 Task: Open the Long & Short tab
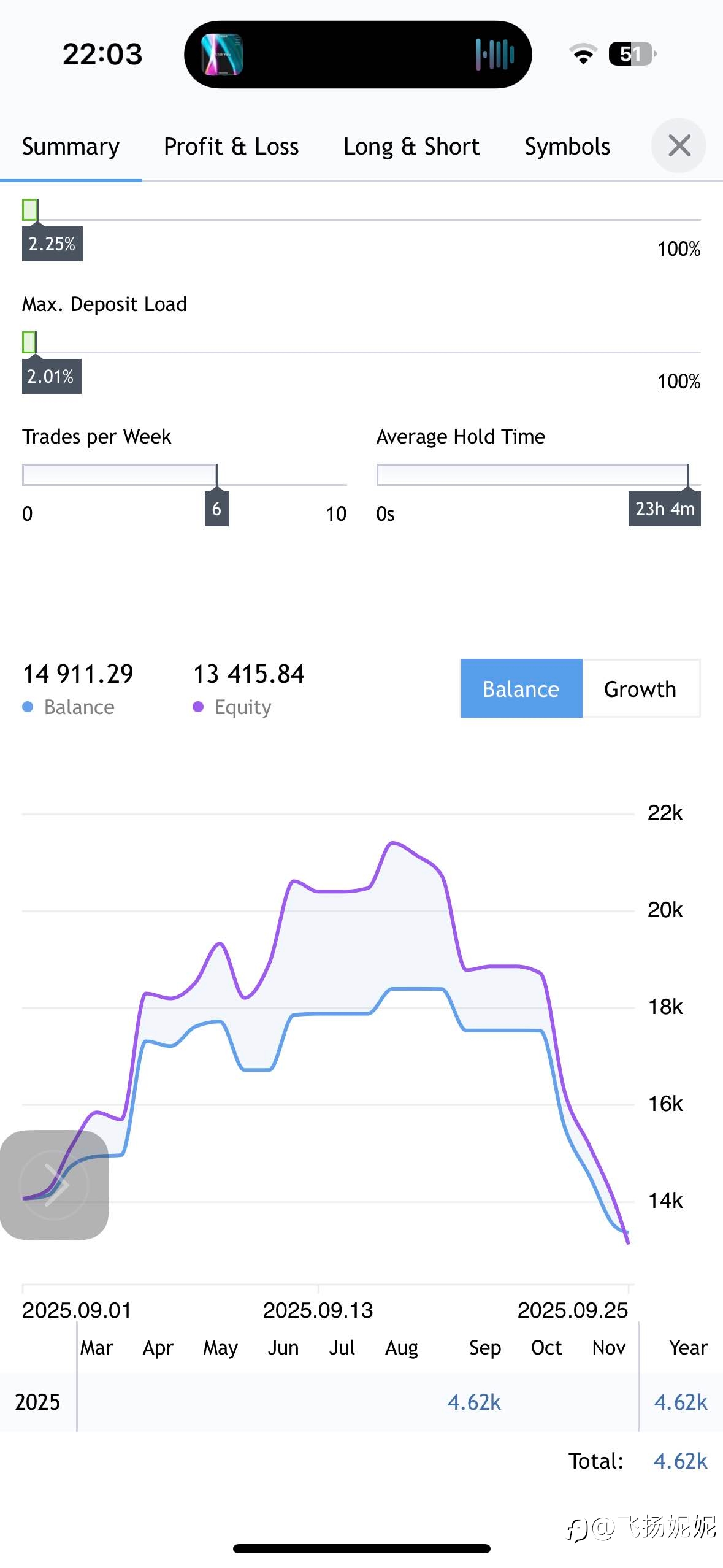(411, 147)
